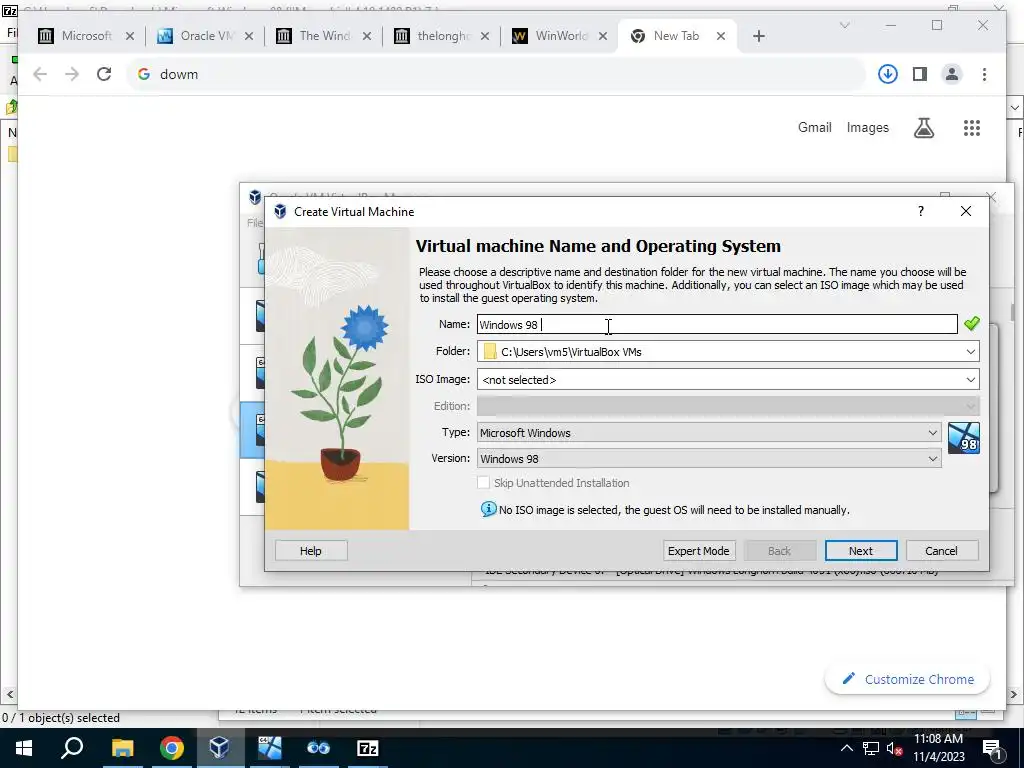Open the Gmail link

click(x=814, y=127)
